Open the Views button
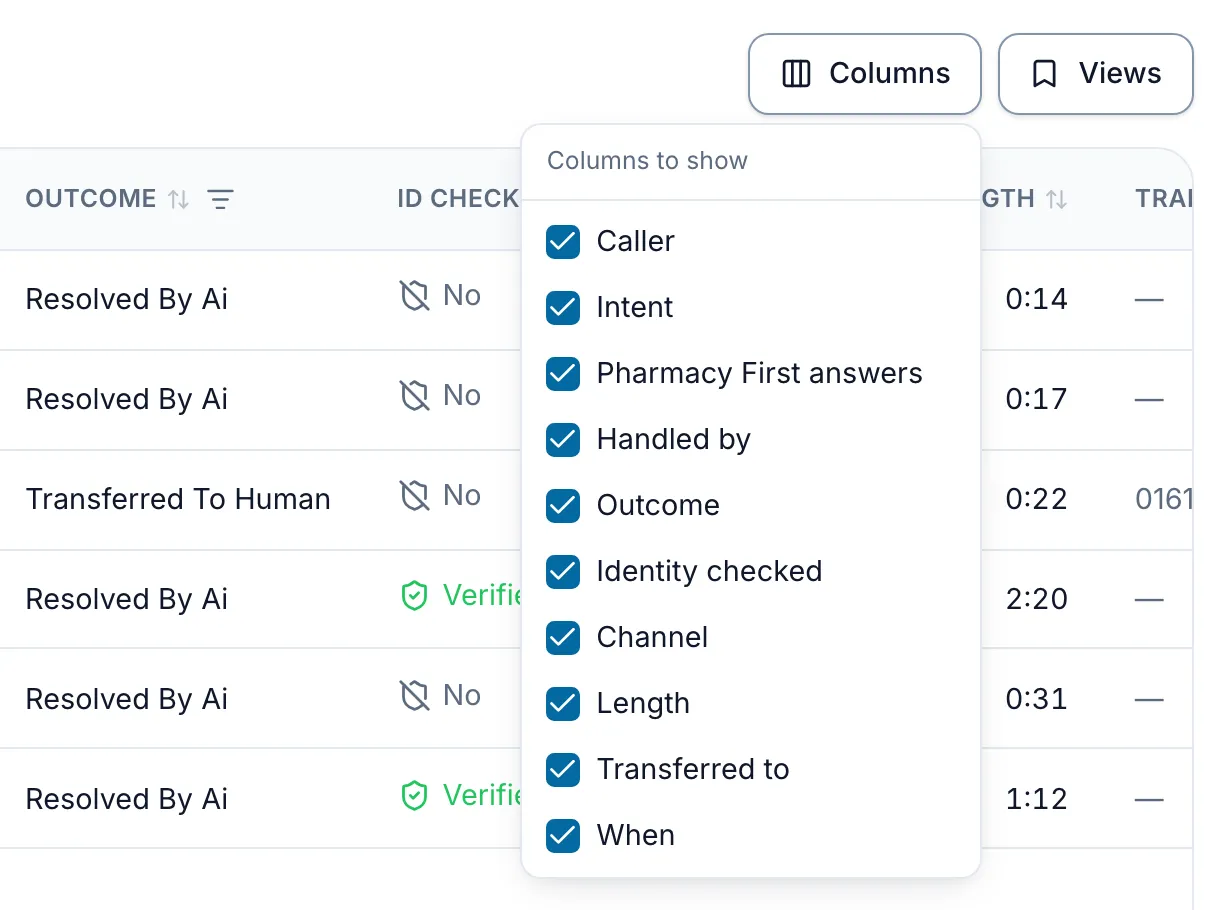Viewport: 1224px width, 910px height. point(1096,74)
